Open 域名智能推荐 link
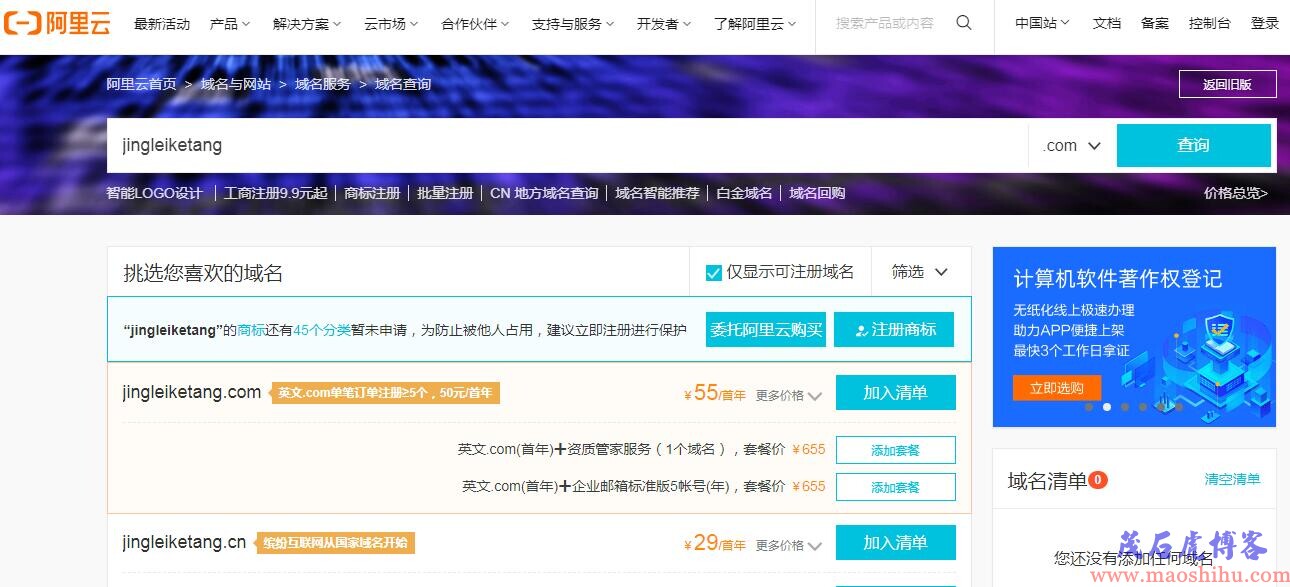The height and width of the screenshot is (587, 1290). click(x=657, y=193)
